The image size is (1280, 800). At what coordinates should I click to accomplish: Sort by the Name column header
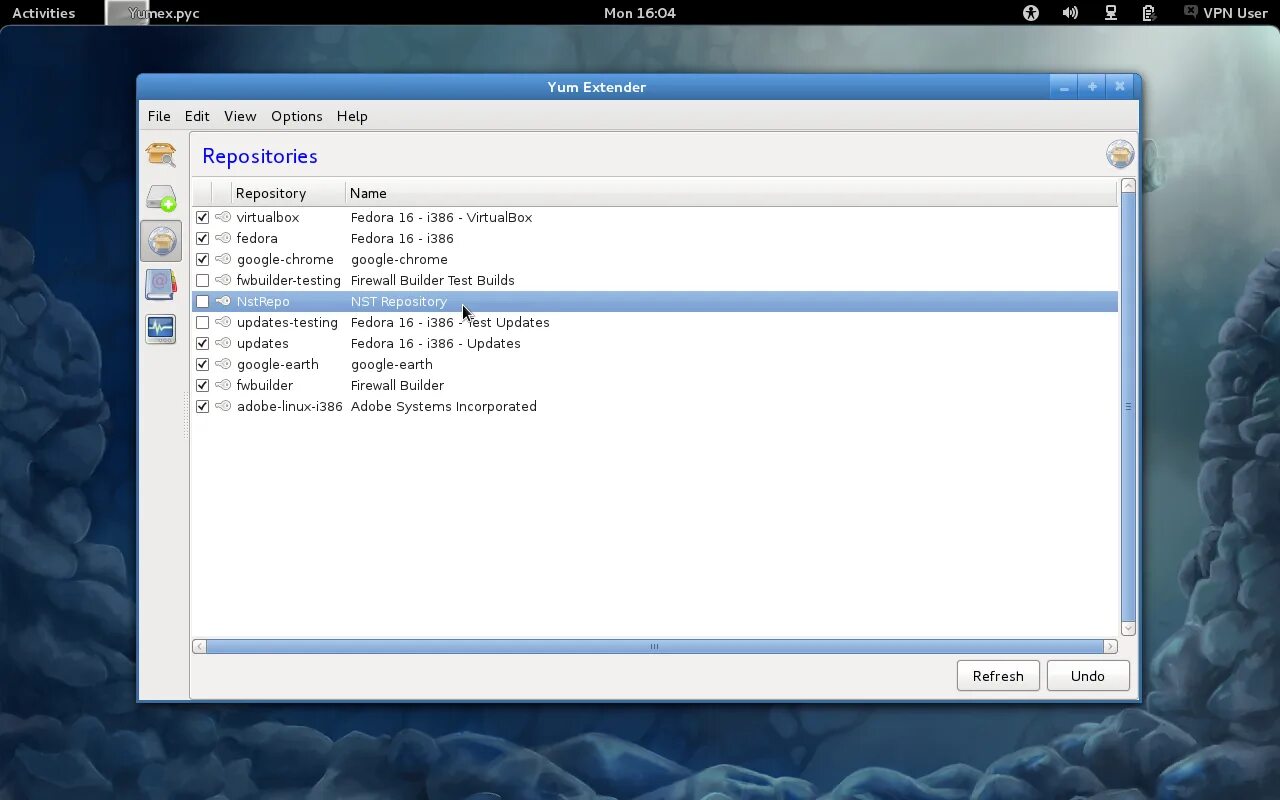point(731,193)
